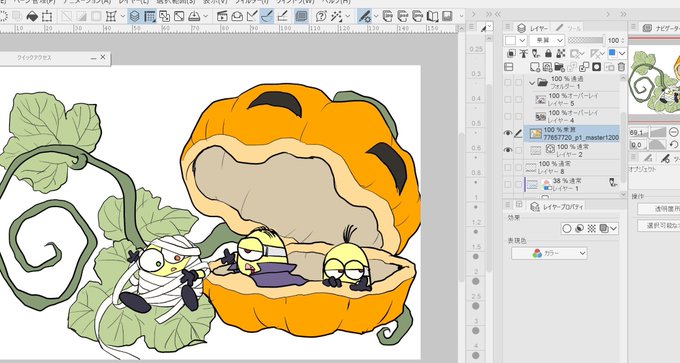This screenshot has height=363, width=680.
Task: Switch to the レイヤー tab
Action: 533,28
